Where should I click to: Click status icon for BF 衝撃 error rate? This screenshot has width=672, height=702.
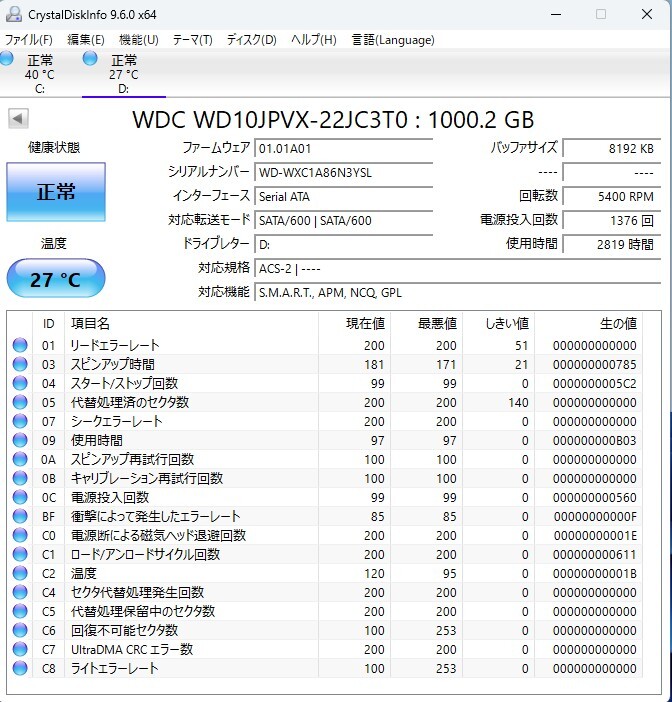pyautogui.click(x=20, y=516)
